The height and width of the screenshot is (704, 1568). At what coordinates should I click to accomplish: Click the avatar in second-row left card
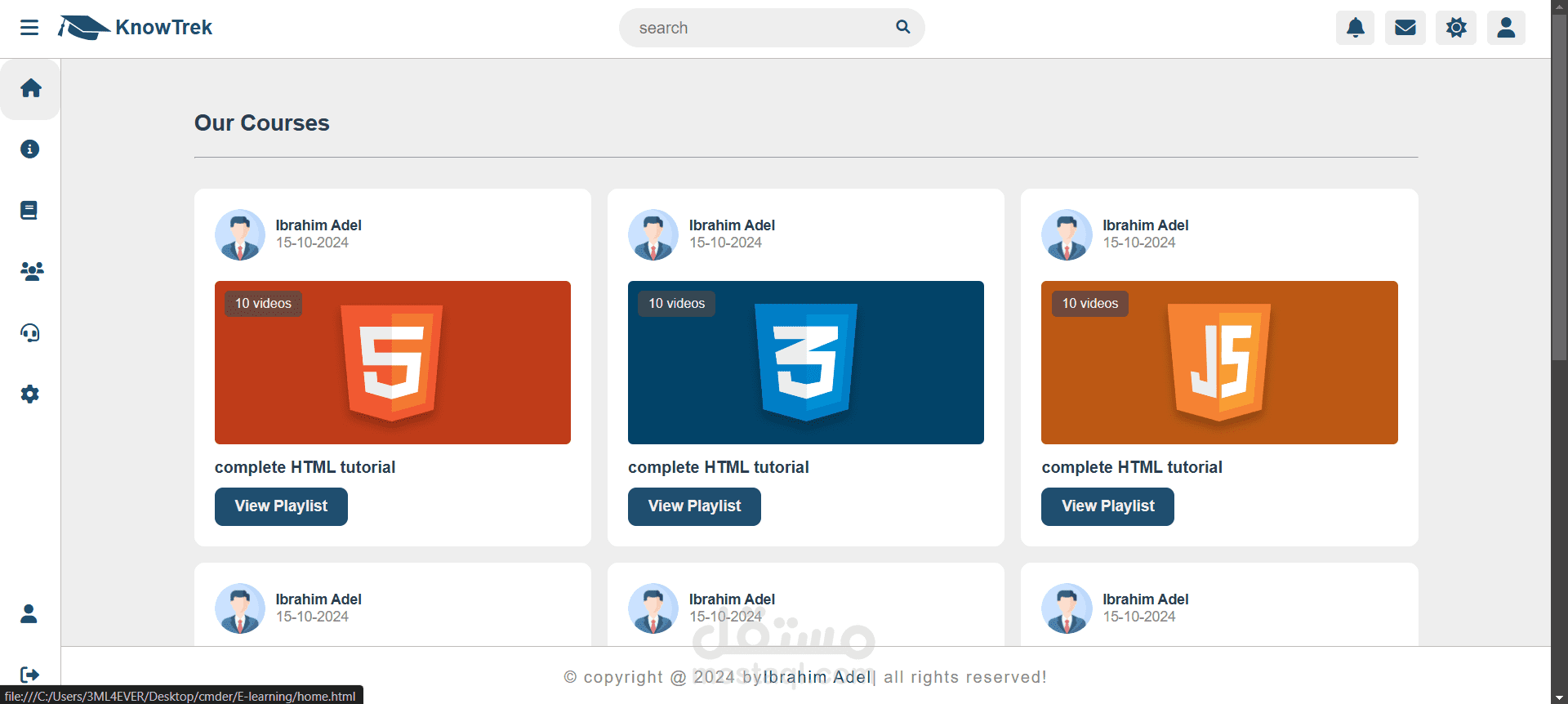(240, 608)
